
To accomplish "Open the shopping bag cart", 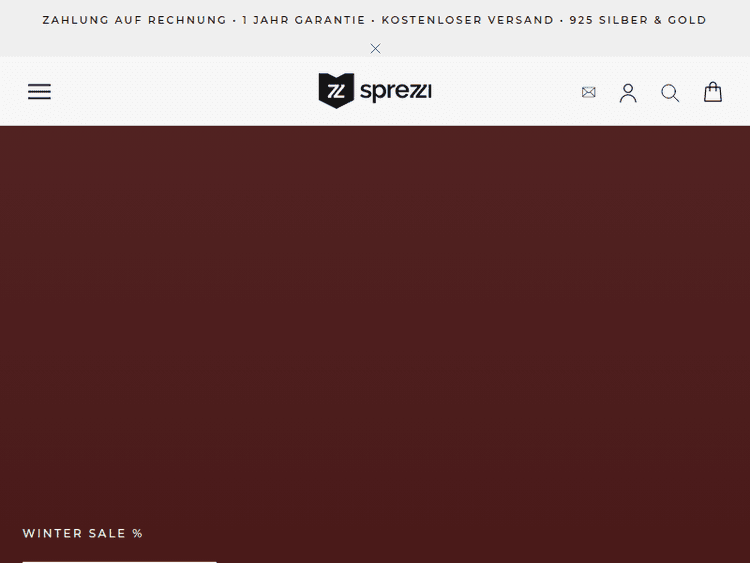I will [713, 92].
